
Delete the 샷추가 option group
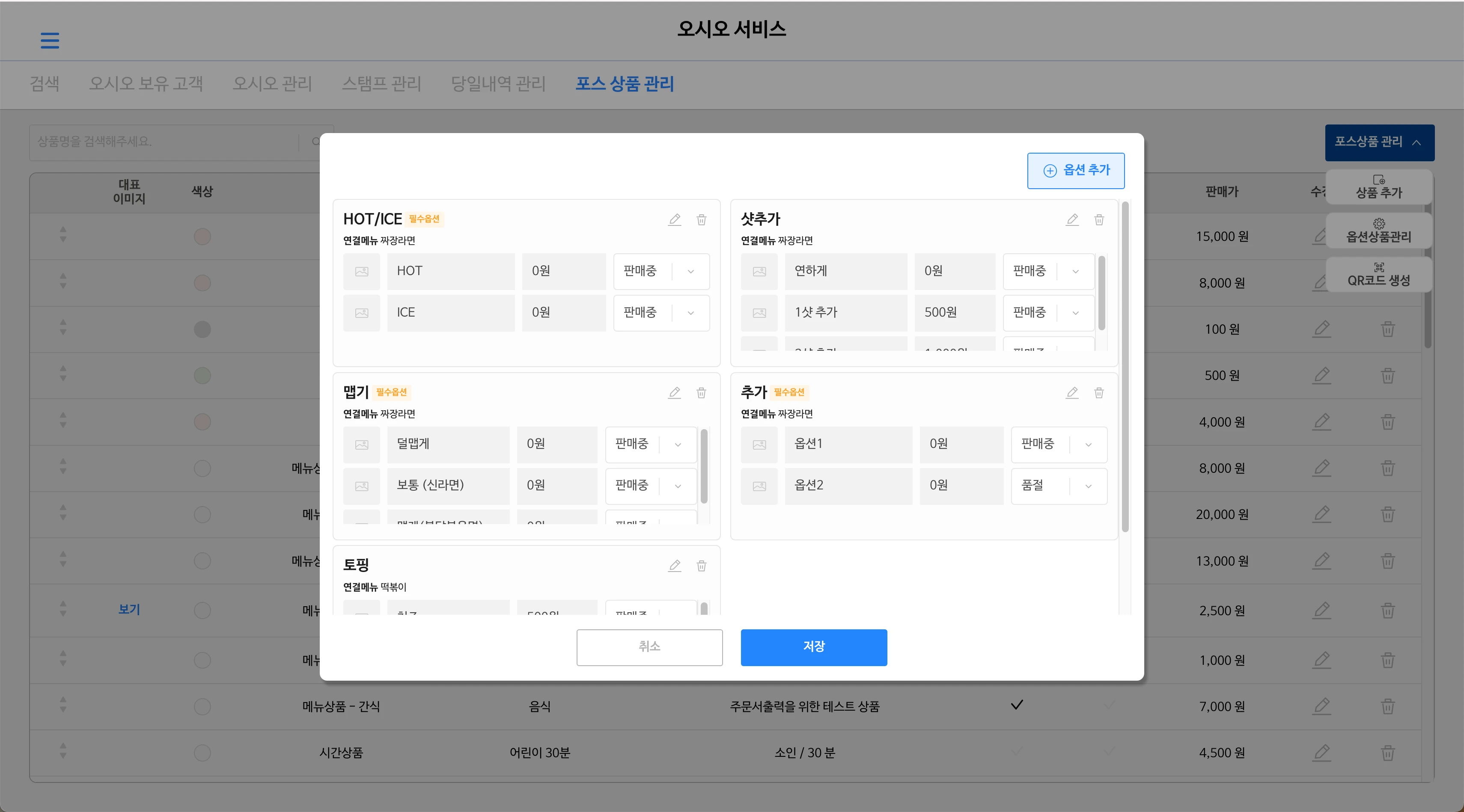pyautogui.click(x=1099, y=219)
